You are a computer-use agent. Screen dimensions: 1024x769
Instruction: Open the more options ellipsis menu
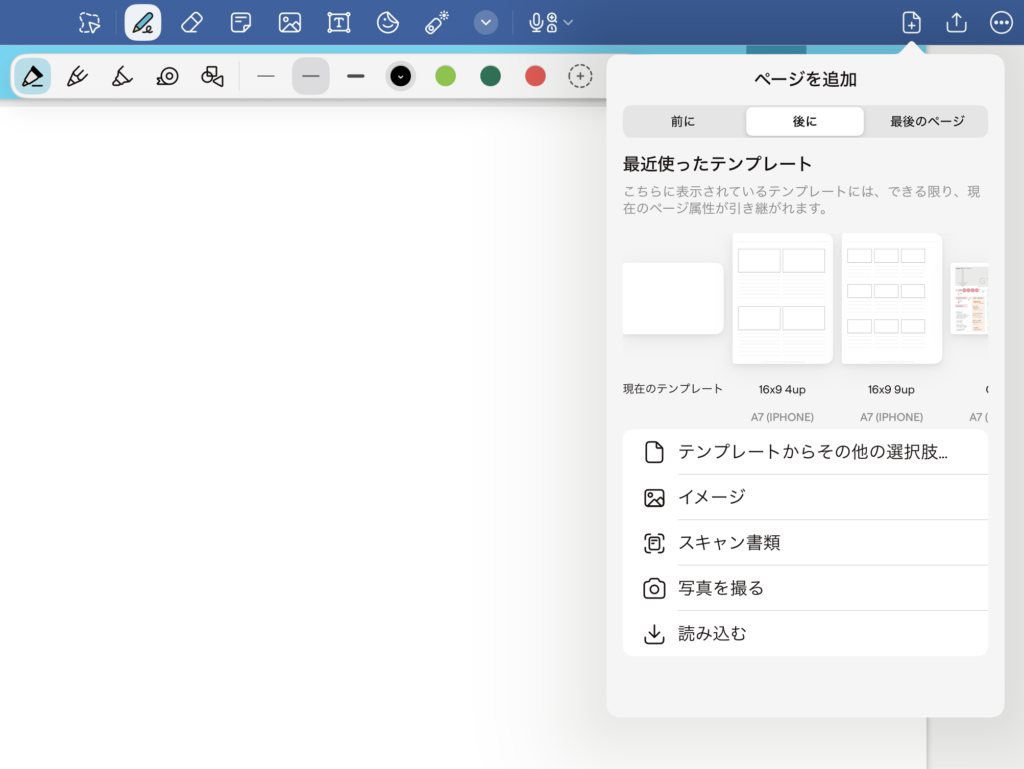pyautogui.click(x=1001, y=22)
